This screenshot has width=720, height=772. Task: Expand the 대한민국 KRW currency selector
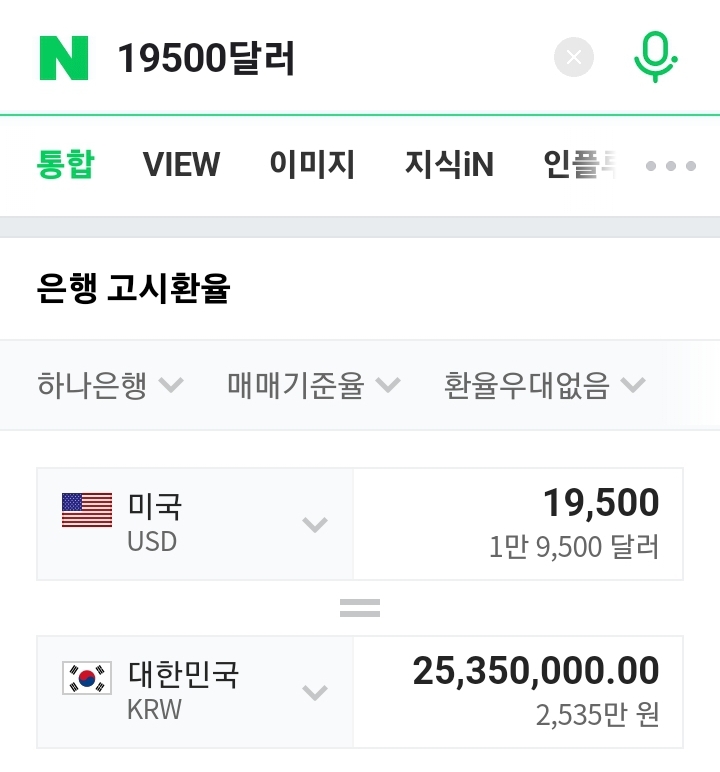point(314,692)
